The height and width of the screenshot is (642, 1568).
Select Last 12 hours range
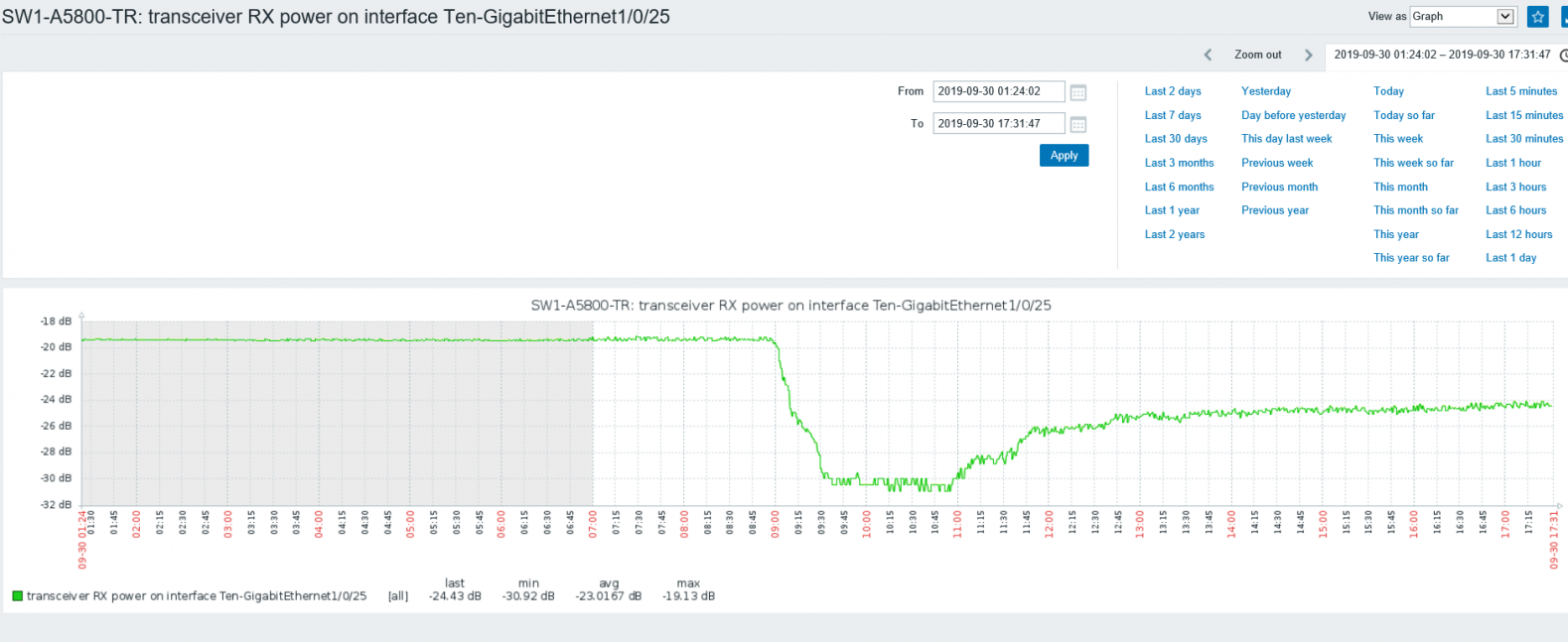tap(1519, 234)
